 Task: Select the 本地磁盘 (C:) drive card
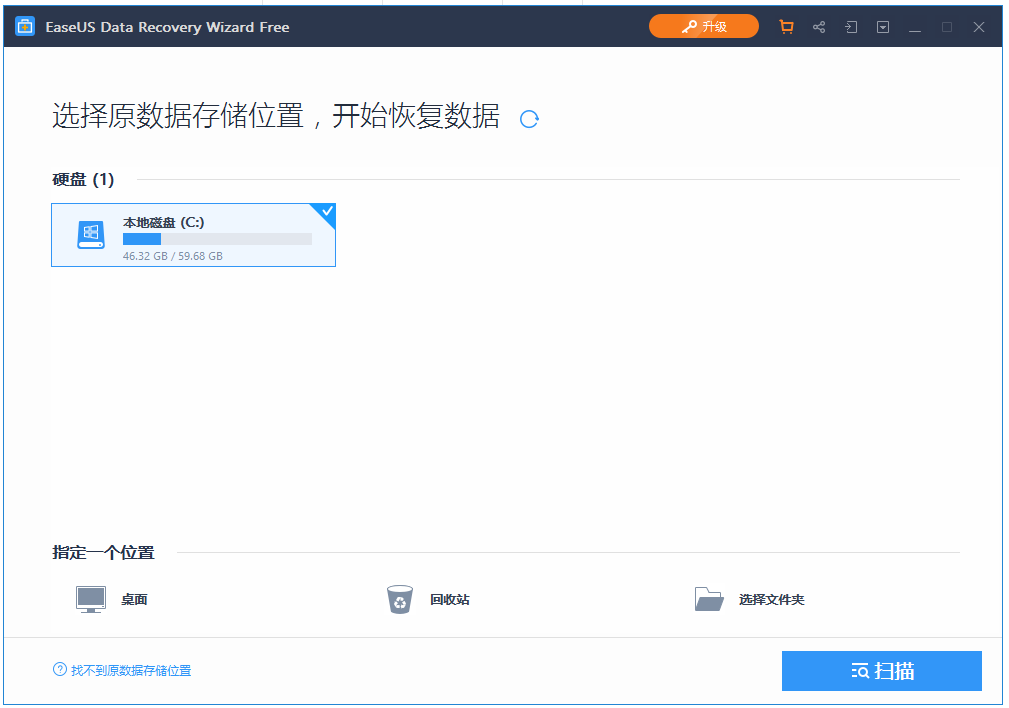pyautogui.click(x=193, y=235)
